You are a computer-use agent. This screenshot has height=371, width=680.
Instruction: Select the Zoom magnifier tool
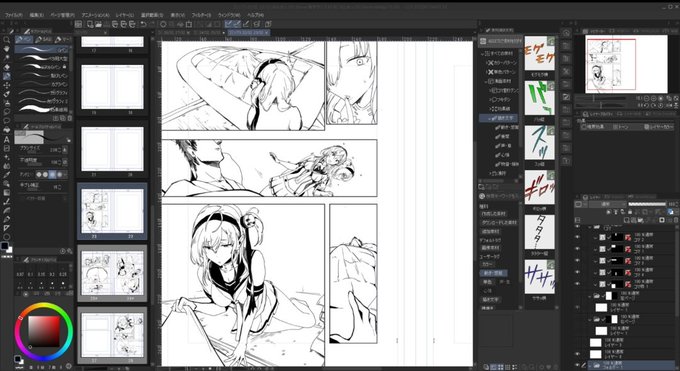(x=7, y=40)
